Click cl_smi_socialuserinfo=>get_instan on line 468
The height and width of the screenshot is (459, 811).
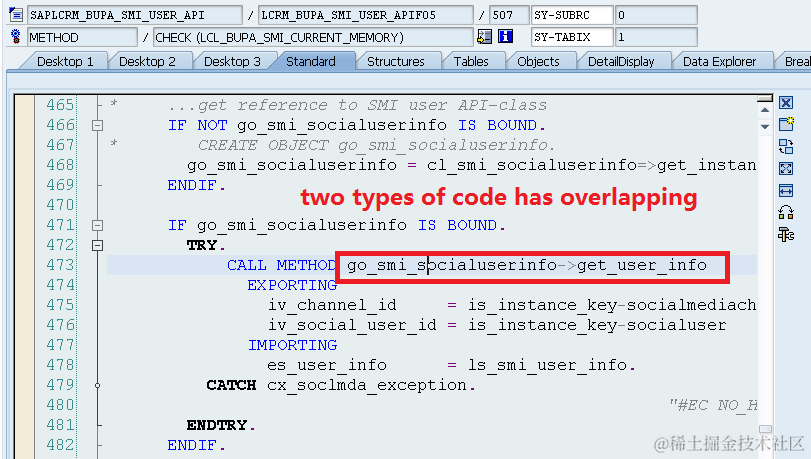coord(591,165)
